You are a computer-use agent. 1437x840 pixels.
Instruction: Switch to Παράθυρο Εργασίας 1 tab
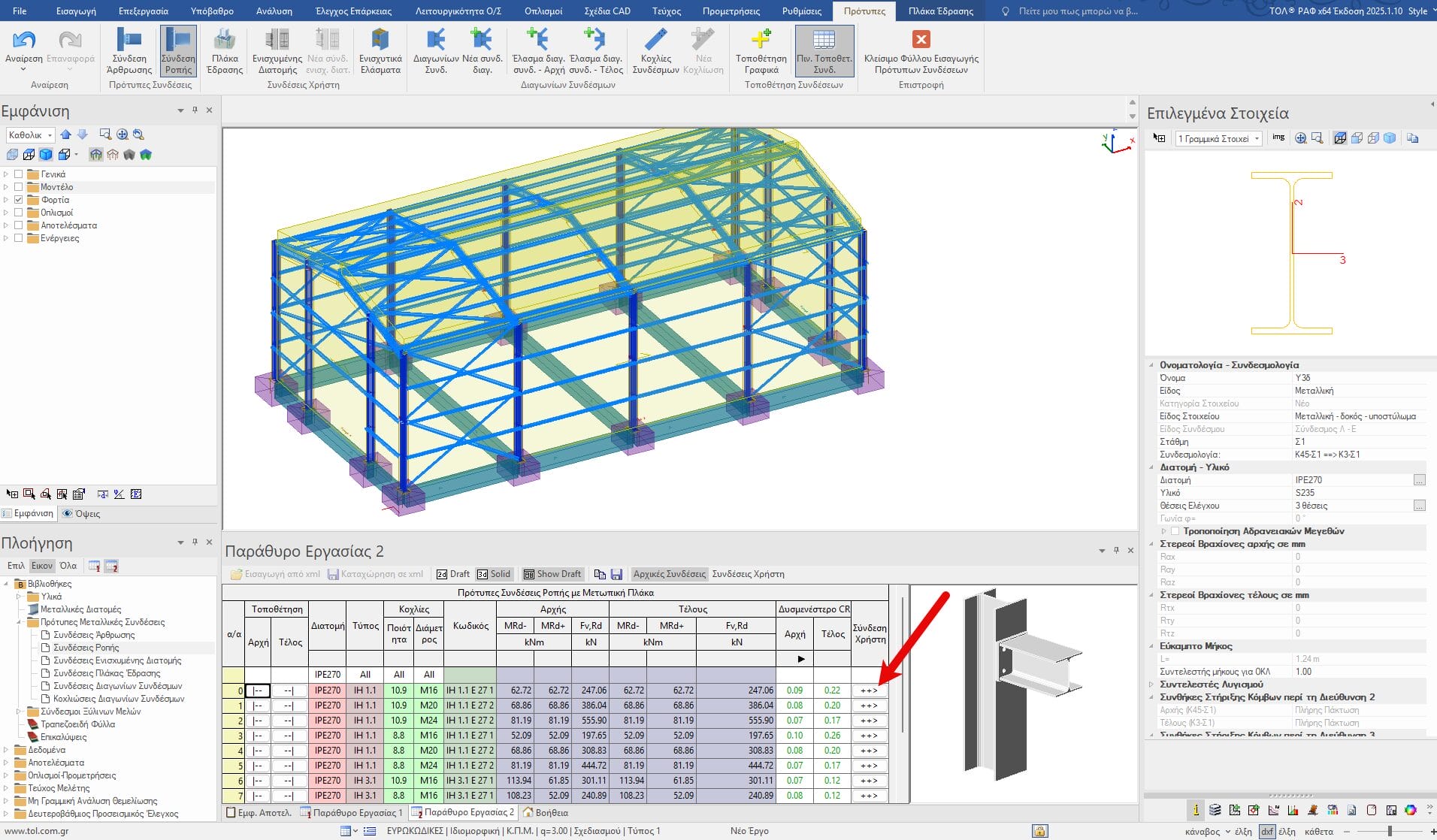click(352, 812)
